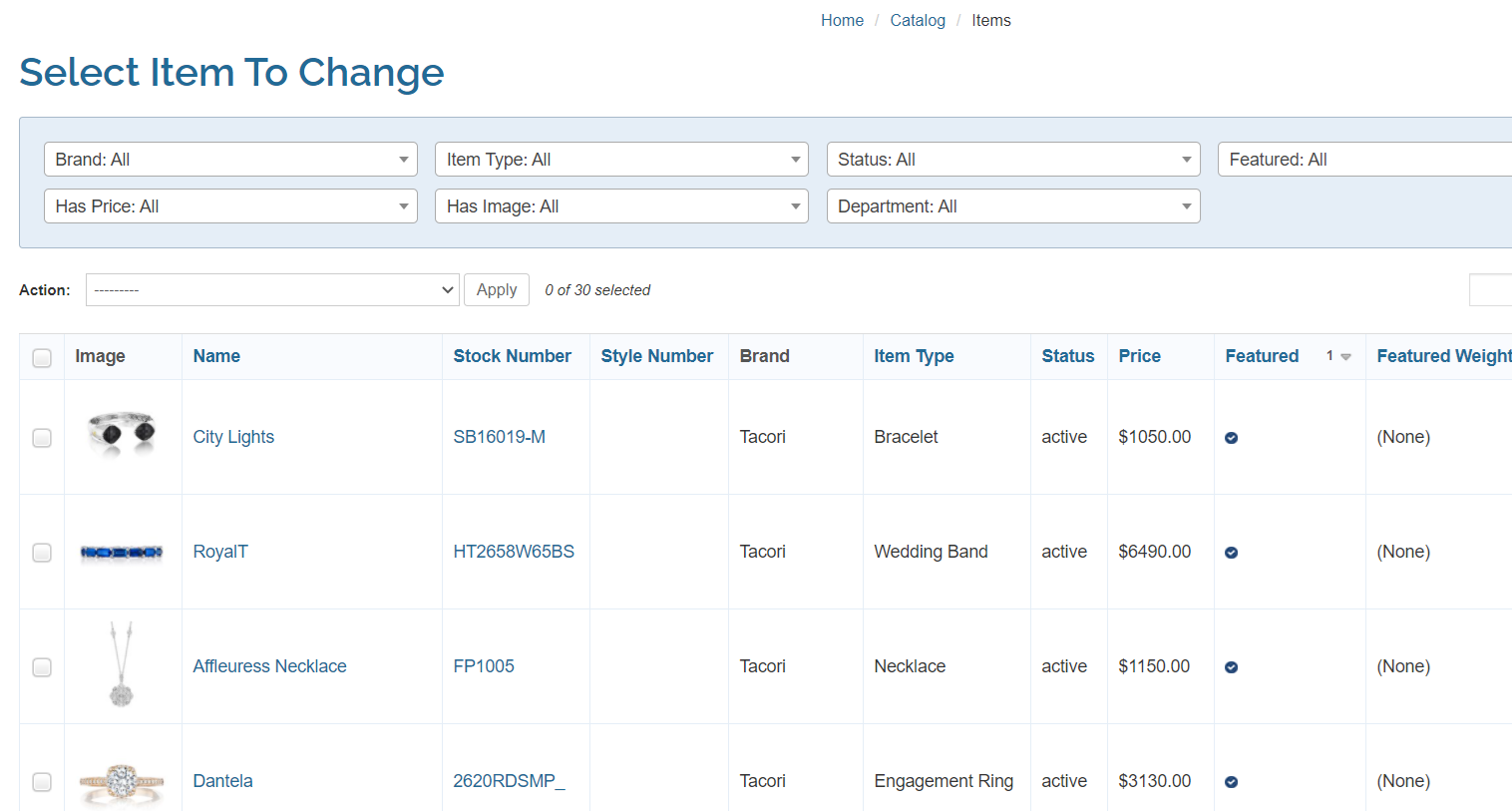Click the Affleuress Necklace thumbnail
The width and height of the screenshot is (1512, 811).
pyautogui.click(x=121, y=664)
